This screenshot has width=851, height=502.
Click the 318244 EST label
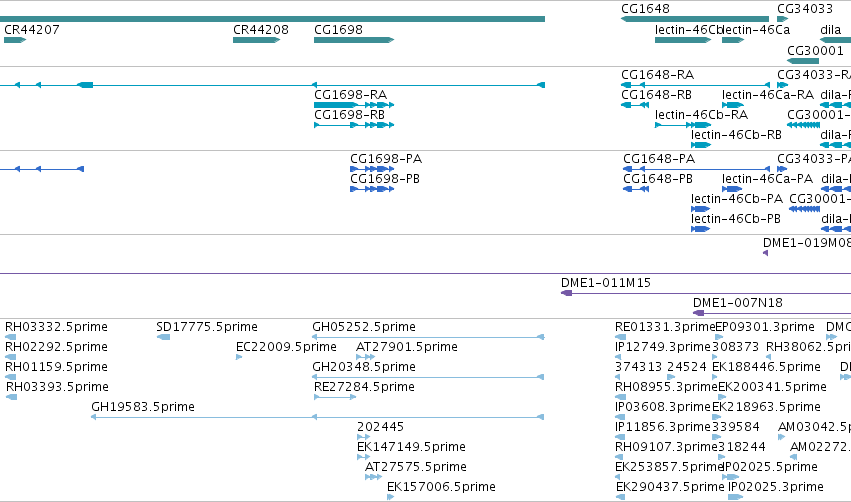click(742, 448)
